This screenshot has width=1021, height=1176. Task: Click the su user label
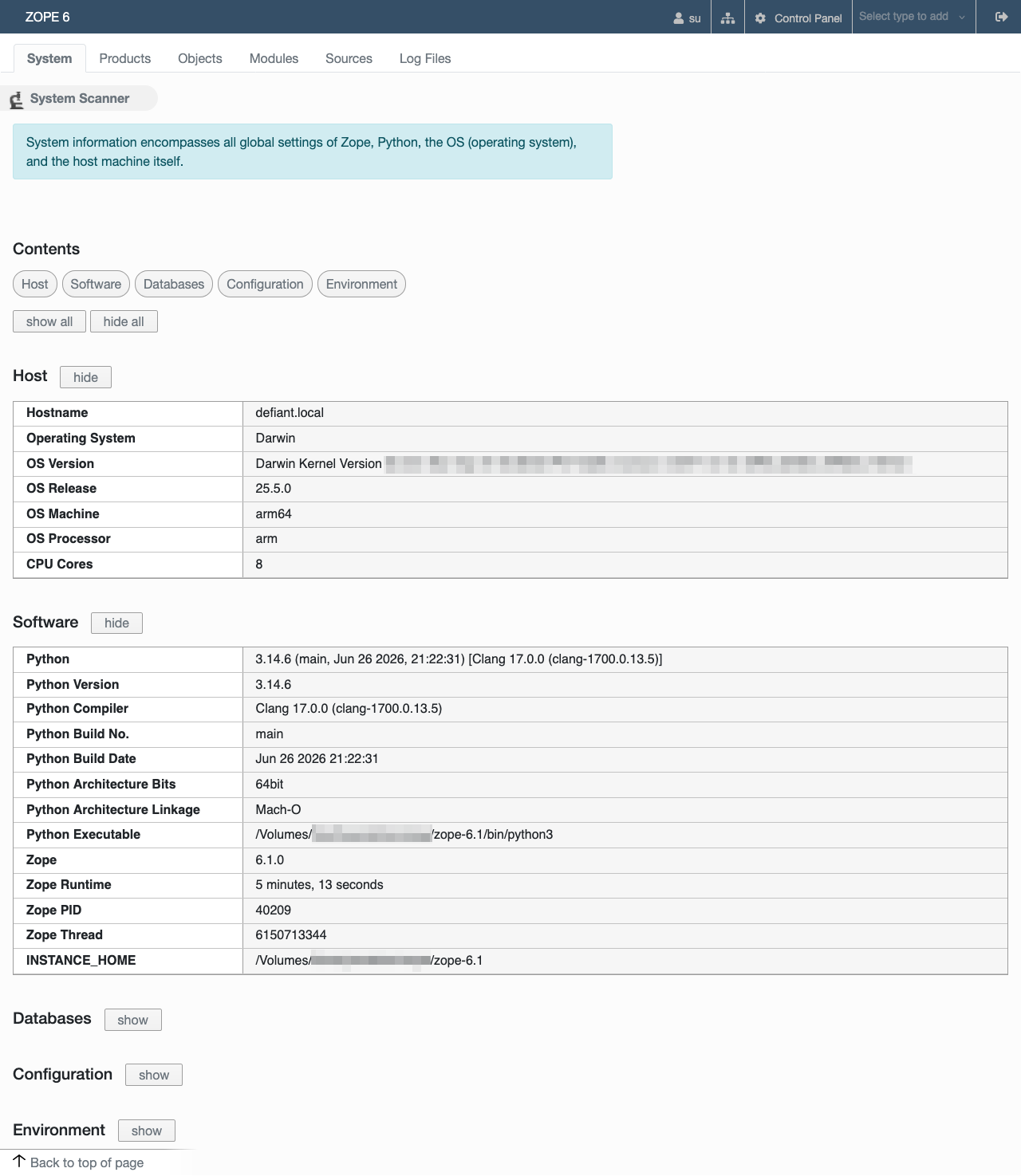pos(695,18)
